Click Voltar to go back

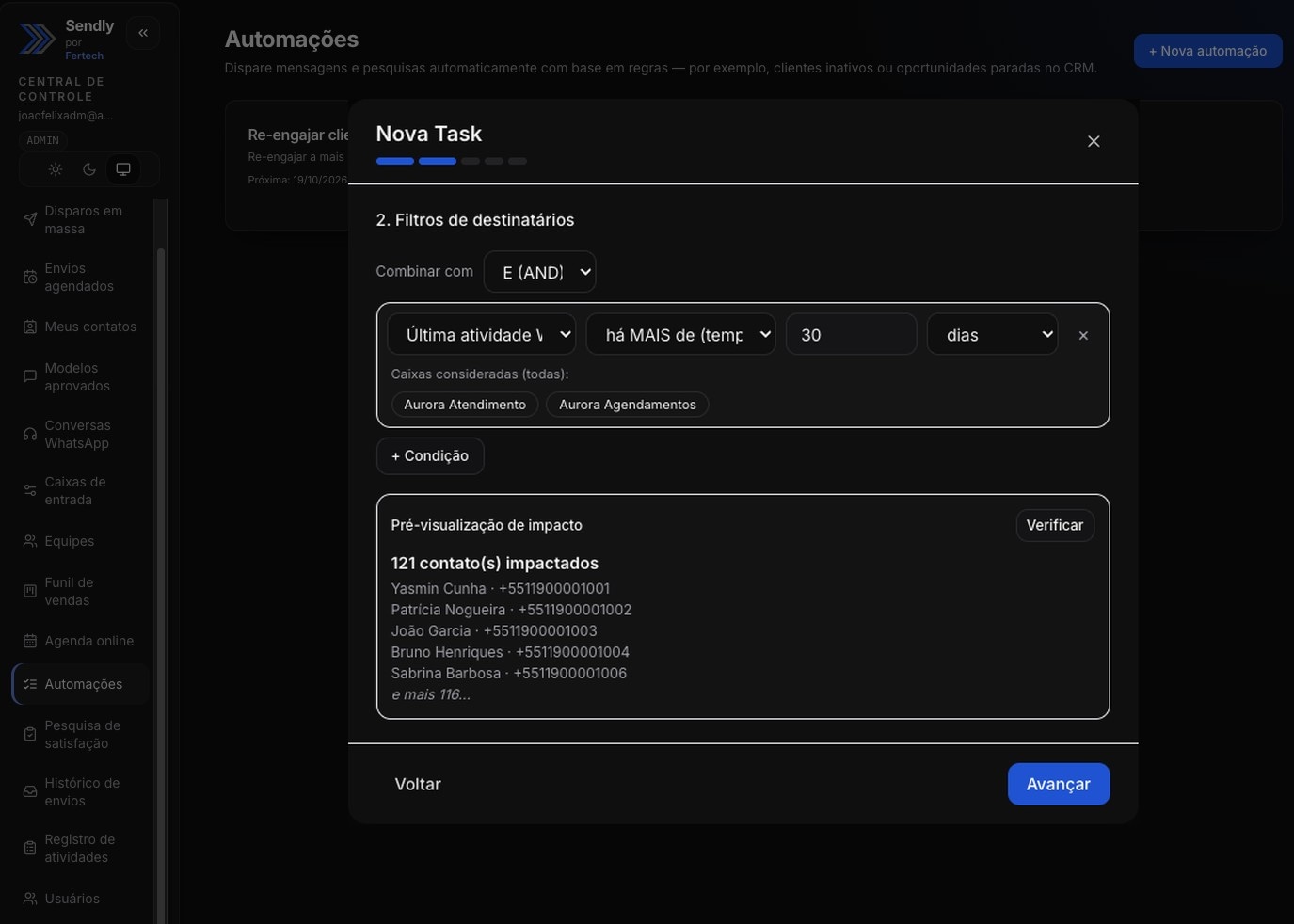click(418, 784)
